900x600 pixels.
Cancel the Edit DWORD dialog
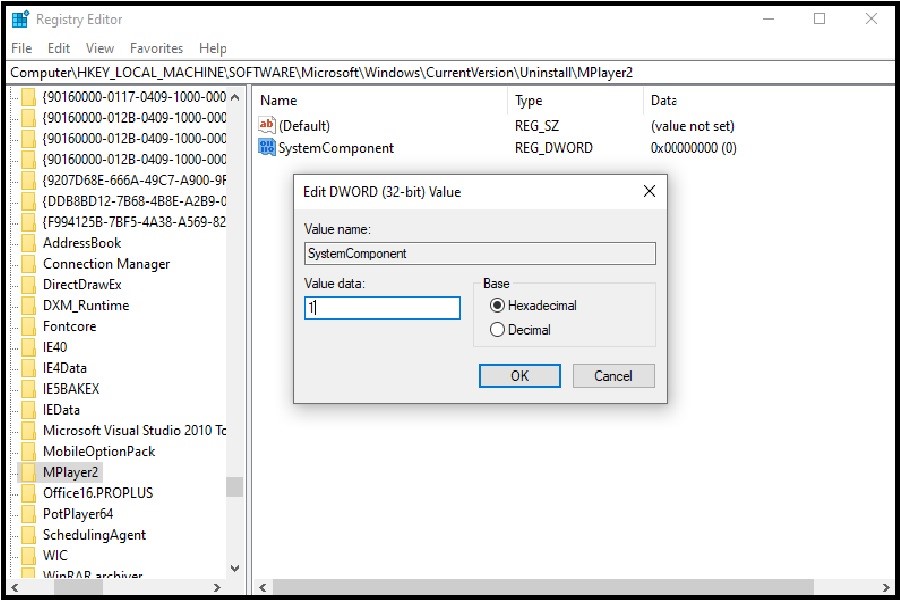click(613, 376)
